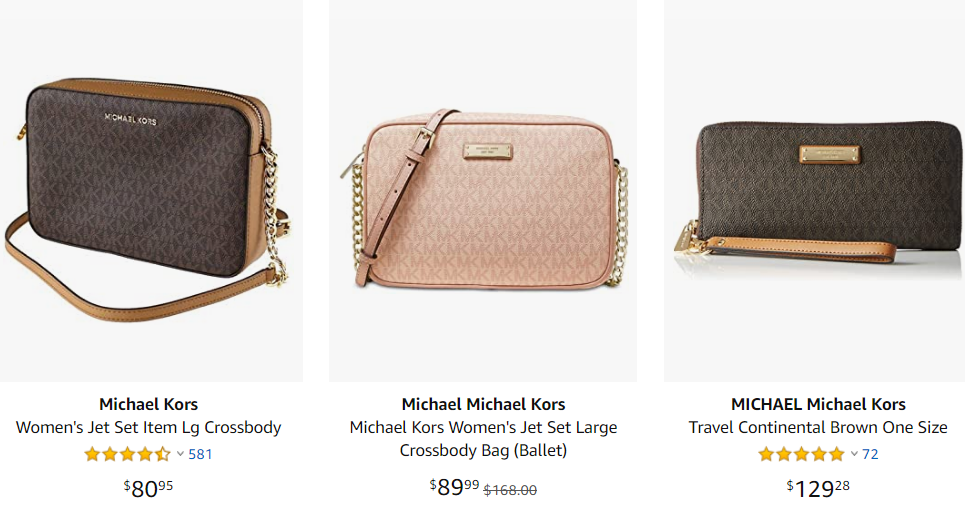Select the $89.99 price
The image size is (965, 507).
[x=454, y=487]
